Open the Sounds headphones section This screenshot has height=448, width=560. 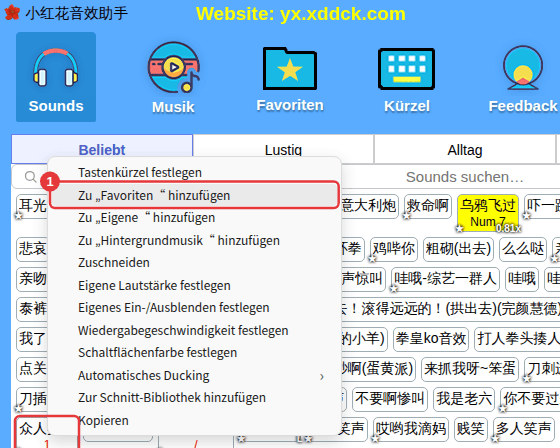[x=56, y=77]
